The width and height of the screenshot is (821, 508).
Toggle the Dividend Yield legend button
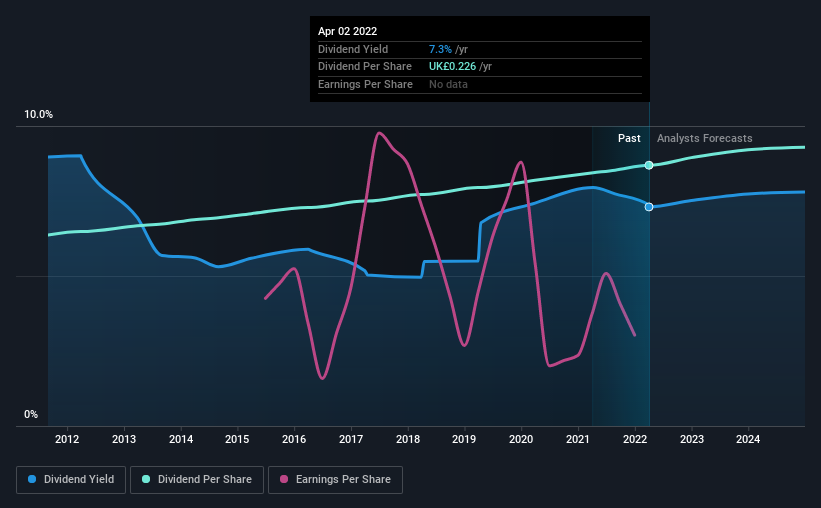[x=71, y=480]
